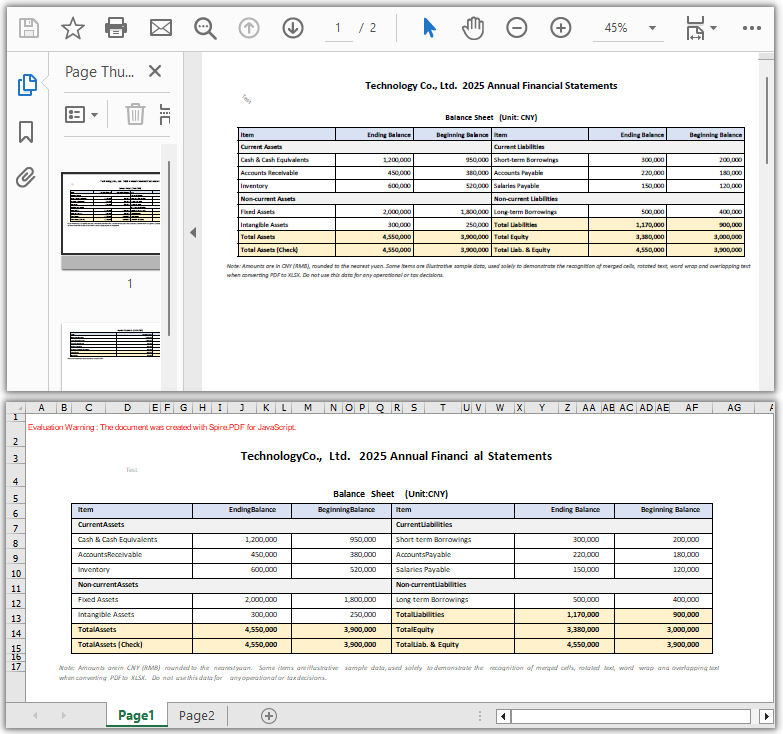
Task: Switch to the Page1 sheet tab
Action: click(136, 716)
